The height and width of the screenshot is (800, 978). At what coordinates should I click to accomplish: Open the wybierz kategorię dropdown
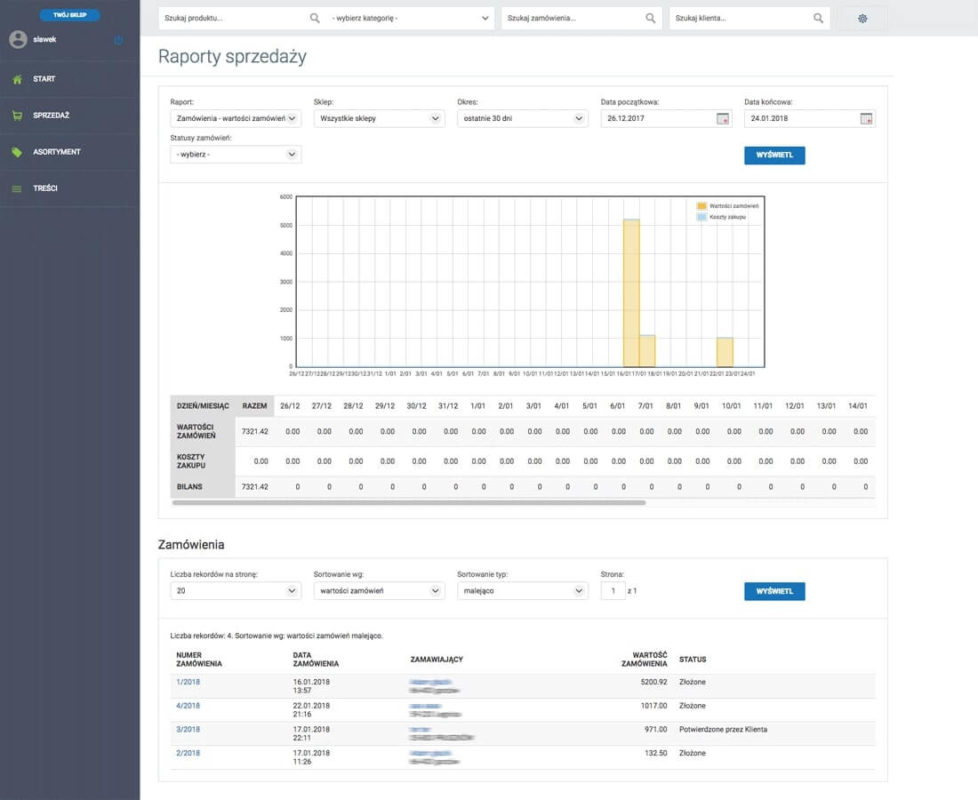click(x=410, y=18)
